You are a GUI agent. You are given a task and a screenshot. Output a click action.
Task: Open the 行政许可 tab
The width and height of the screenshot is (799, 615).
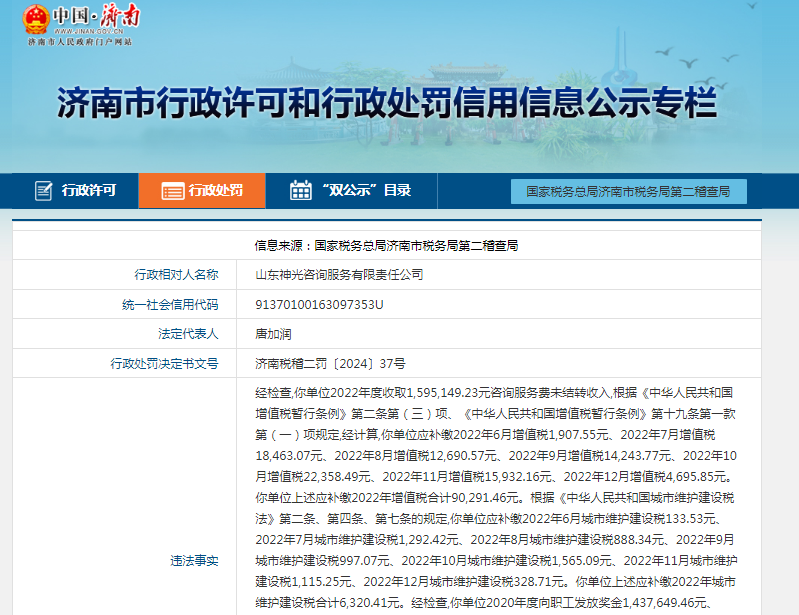(x=75, y=191)
